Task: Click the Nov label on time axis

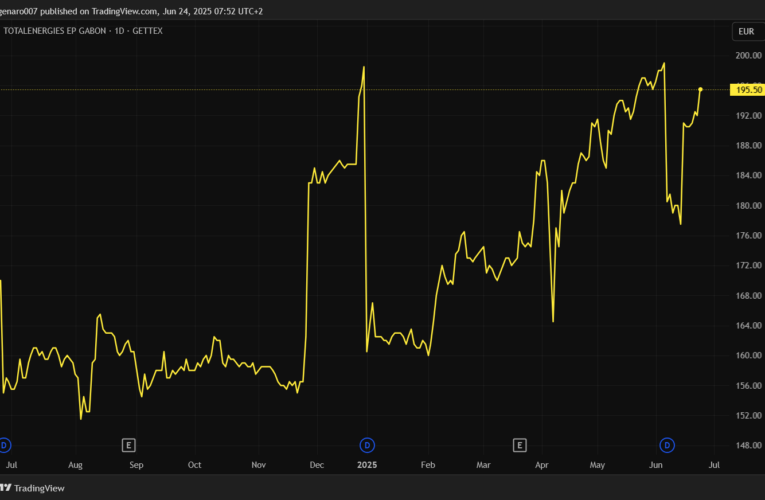Action: [x=259, y=465]
